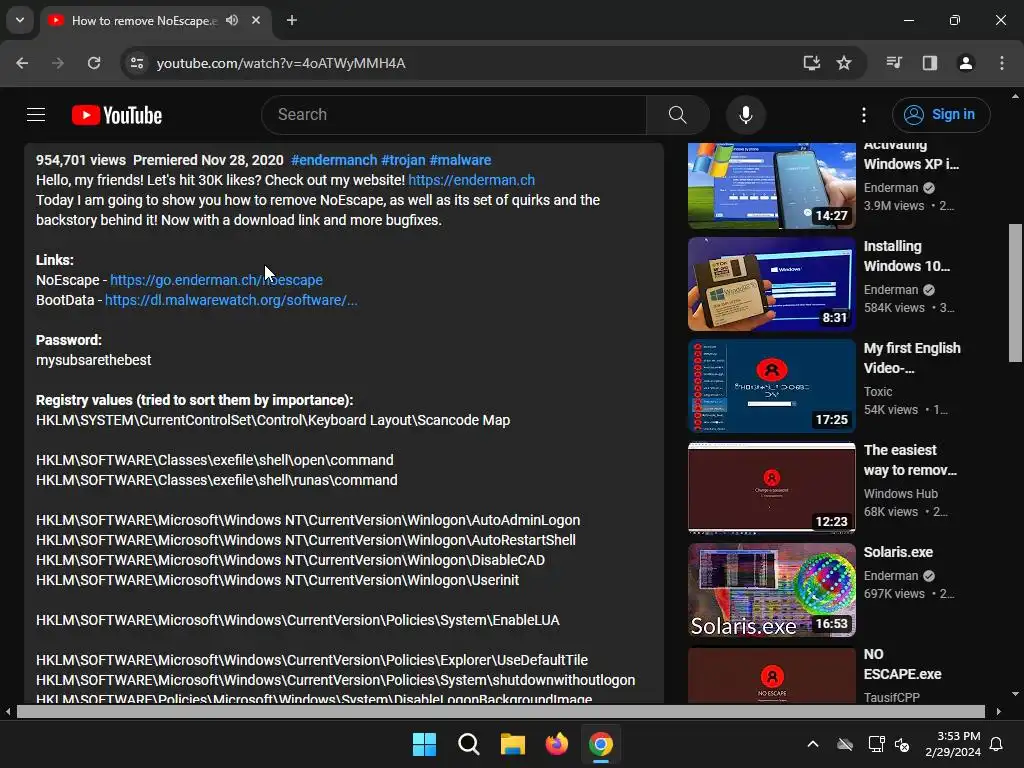The width and height of the screenshot is (1024, 768).
Task: Open YouTube settings three-dot menu
Action: coord(864,115)
